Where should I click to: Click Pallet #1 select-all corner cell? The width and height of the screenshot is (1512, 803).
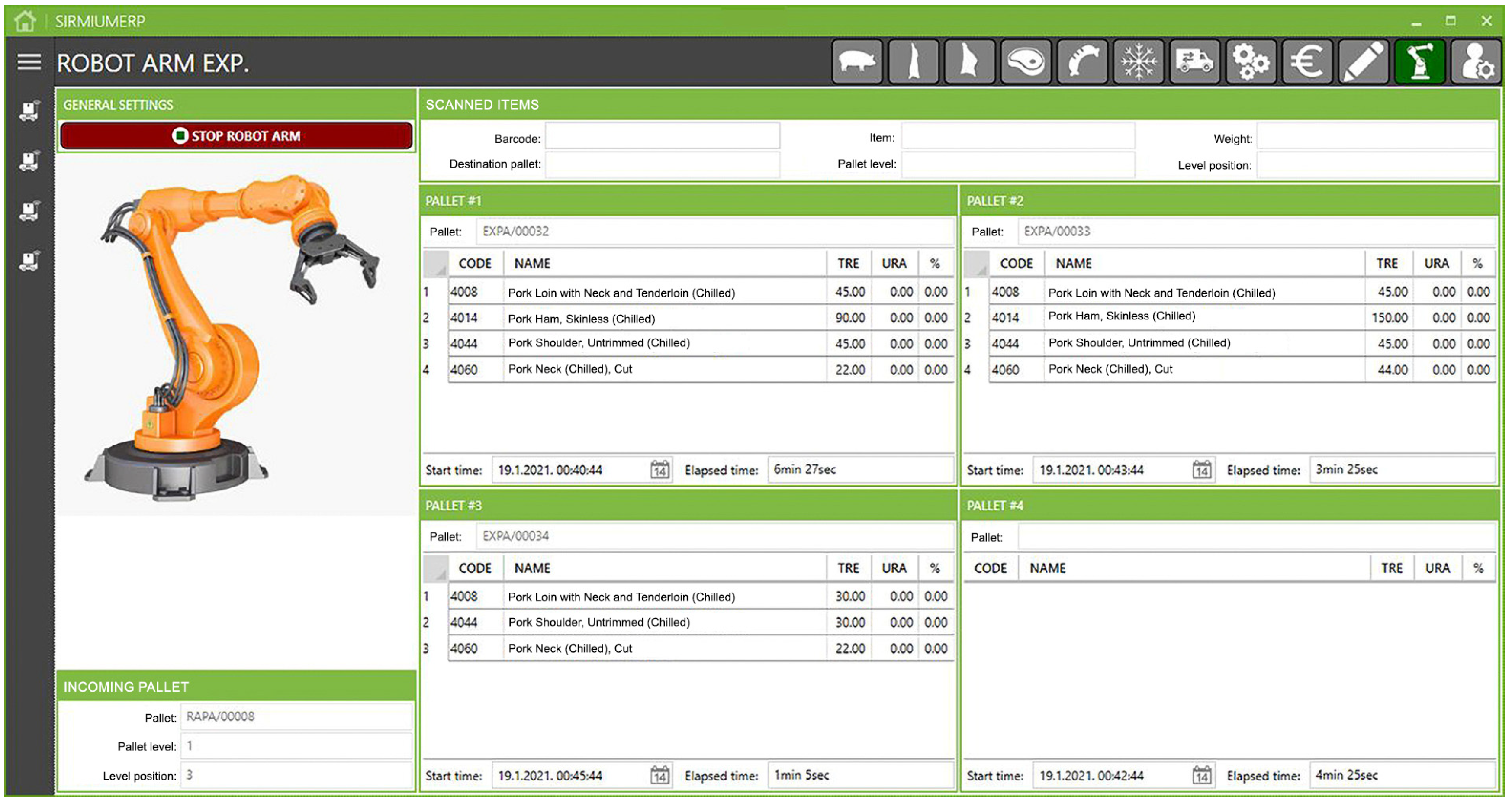pyautogui.click(x=435, y=264)
